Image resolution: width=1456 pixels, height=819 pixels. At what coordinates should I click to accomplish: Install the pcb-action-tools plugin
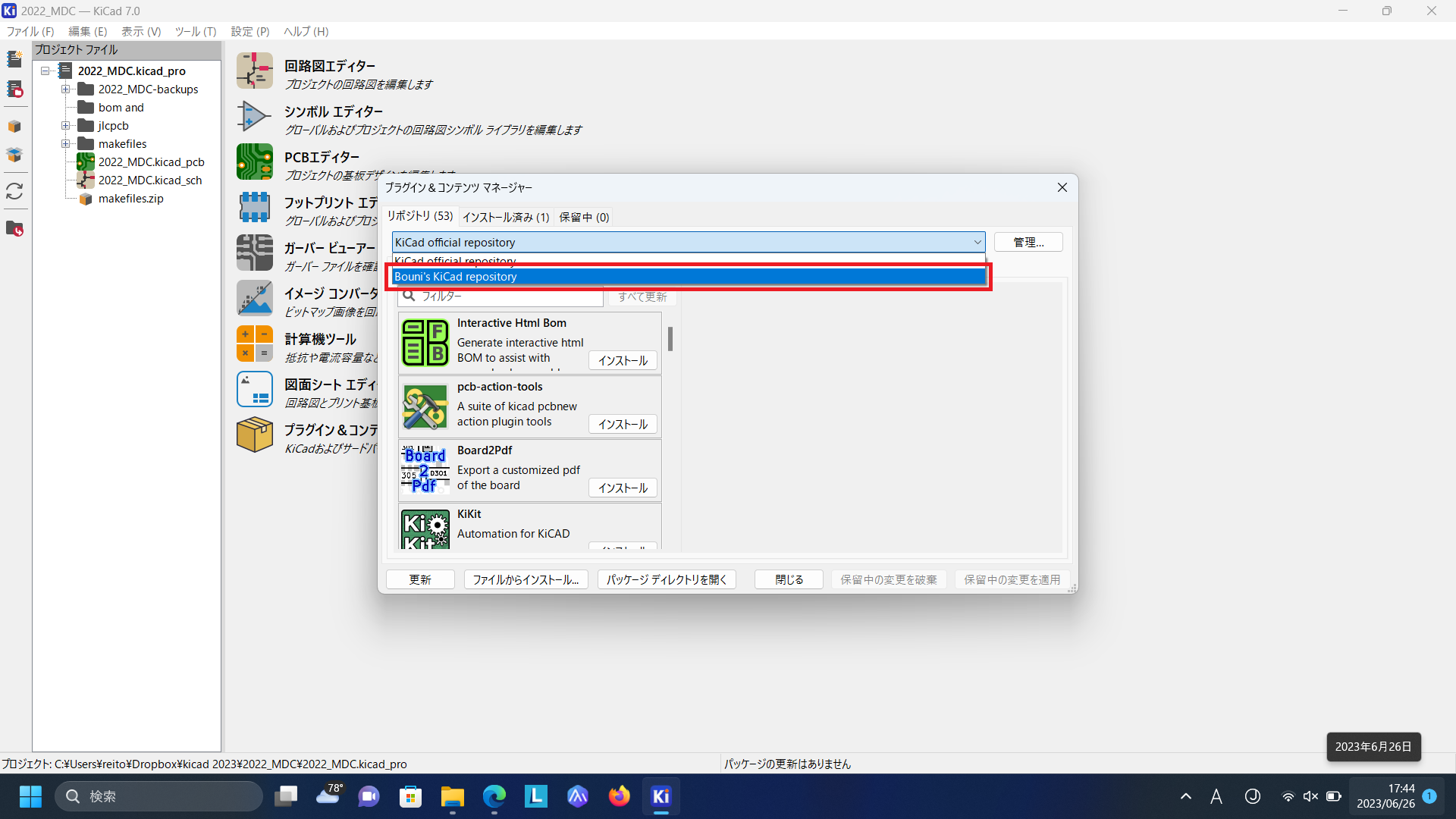coord(622,425)
